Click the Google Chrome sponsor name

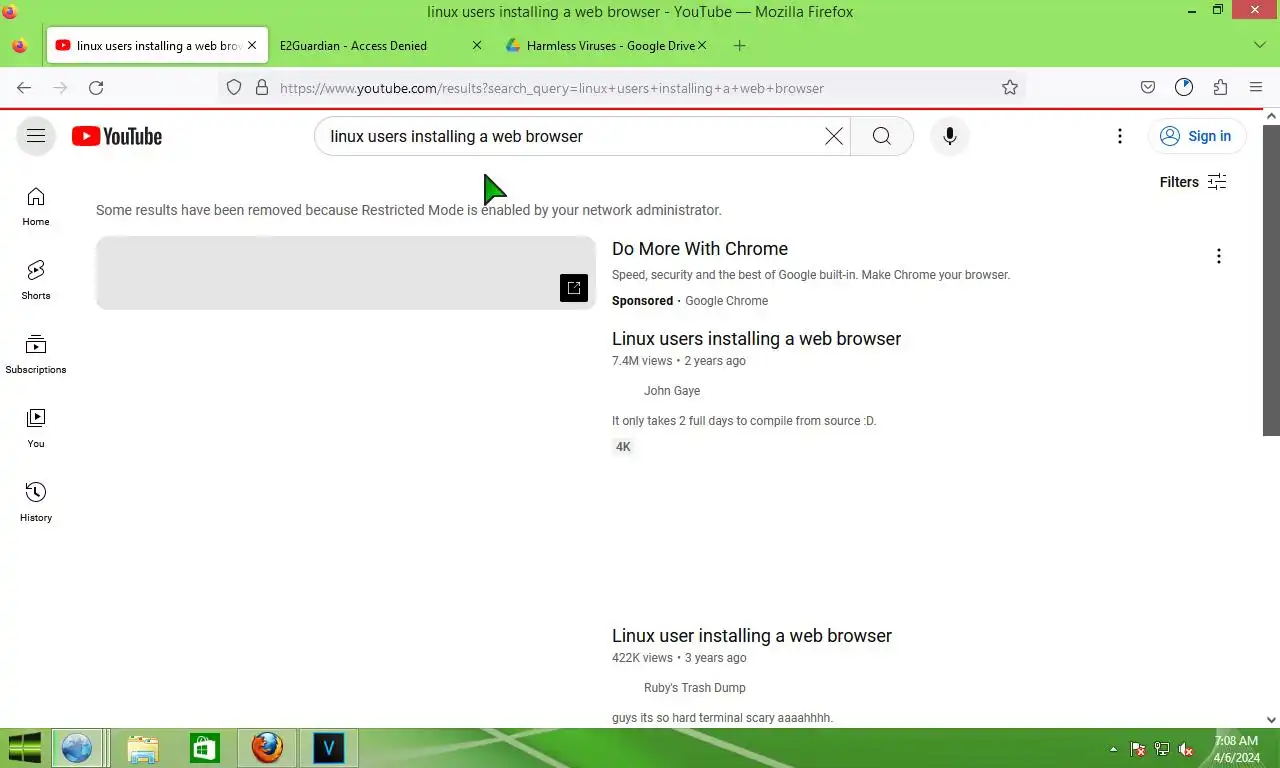(727, 301)
